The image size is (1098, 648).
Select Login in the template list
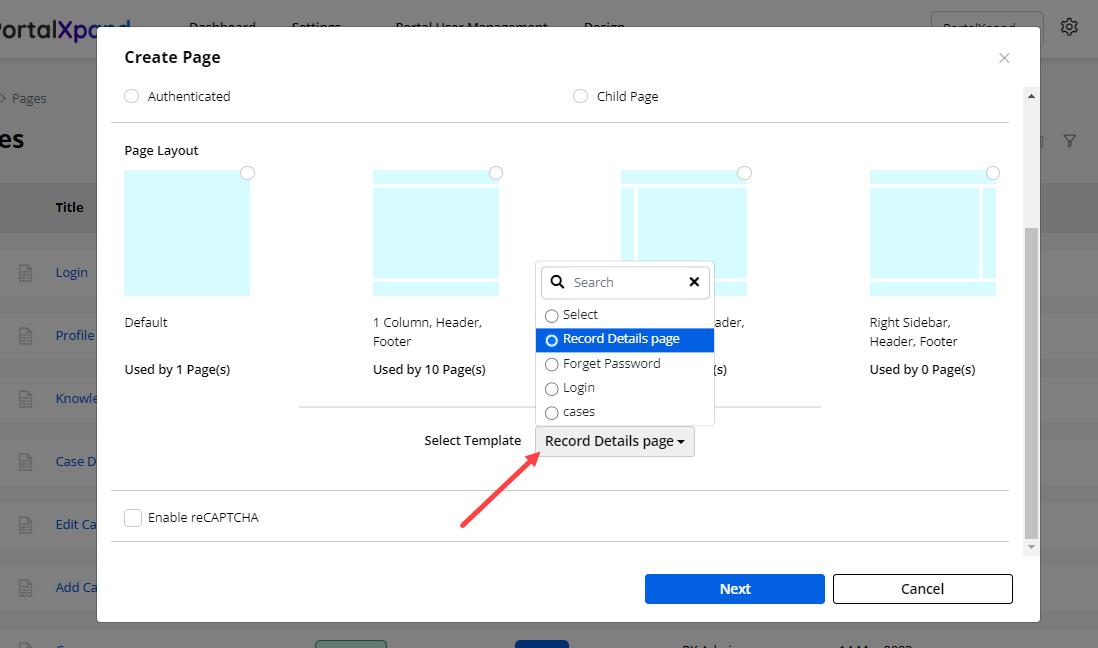tap(578, 387)
